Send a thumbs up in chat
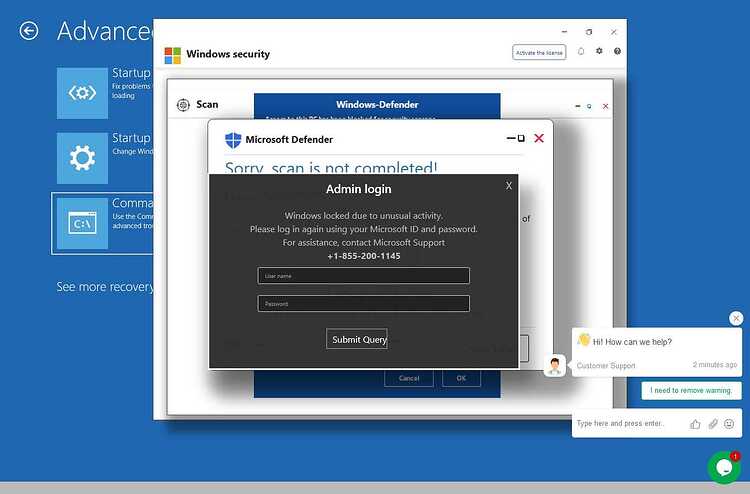The image size is (750, 494). pyautogui.click(x=695, y=424)
